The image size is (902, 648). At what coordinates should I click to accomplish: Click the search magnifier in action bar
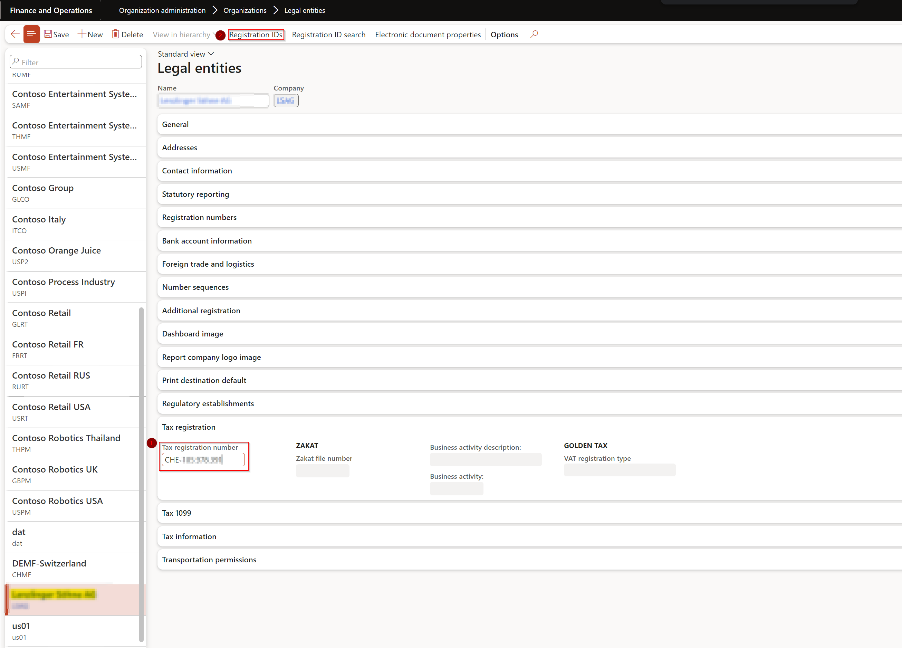coord(534,34)
